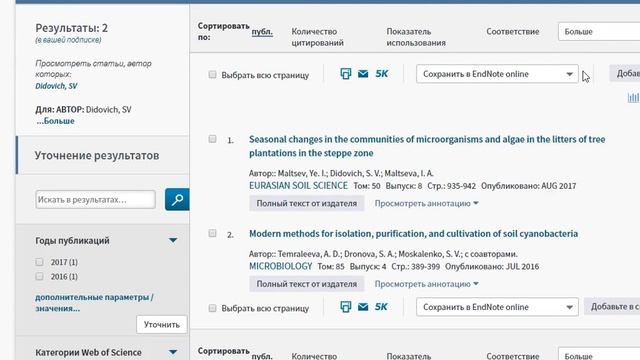This screenshot has width=640, height=360.
Task: Click the bottom print icon
Action: point(346,307)
